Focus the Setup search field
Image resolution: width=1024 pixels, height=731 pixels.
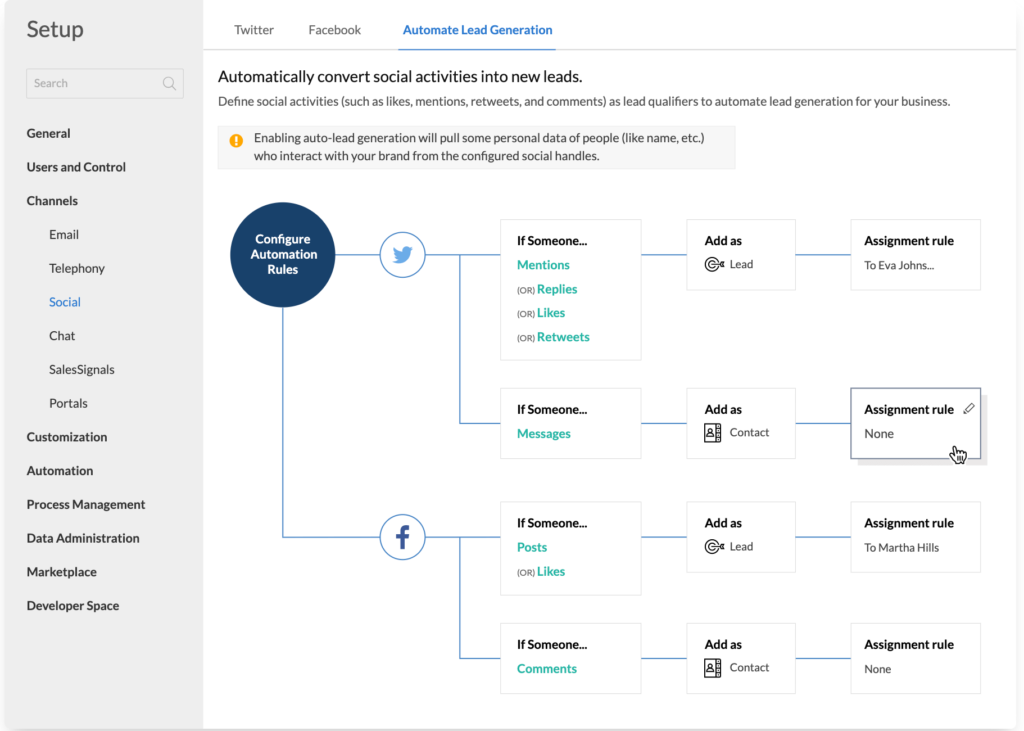[95, 84]
